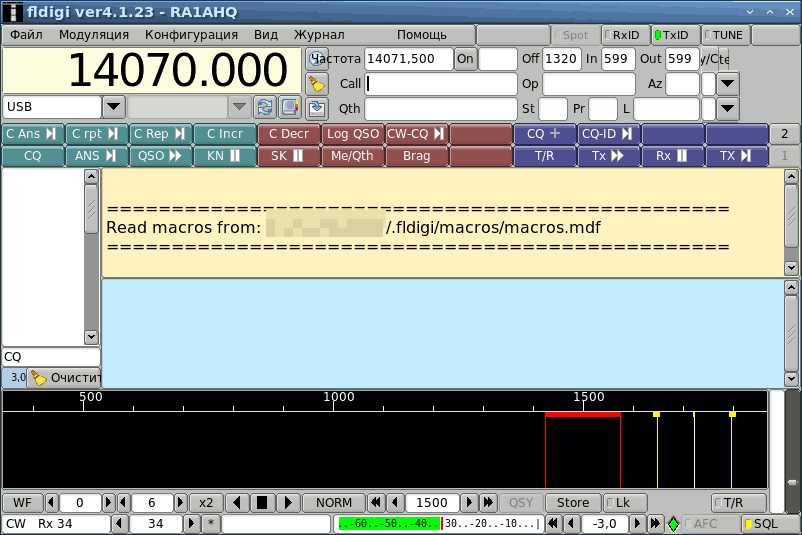This screenshot has width=802, height=535.
Task: Open the Конфигурация menu
Action: pos(191,35)
